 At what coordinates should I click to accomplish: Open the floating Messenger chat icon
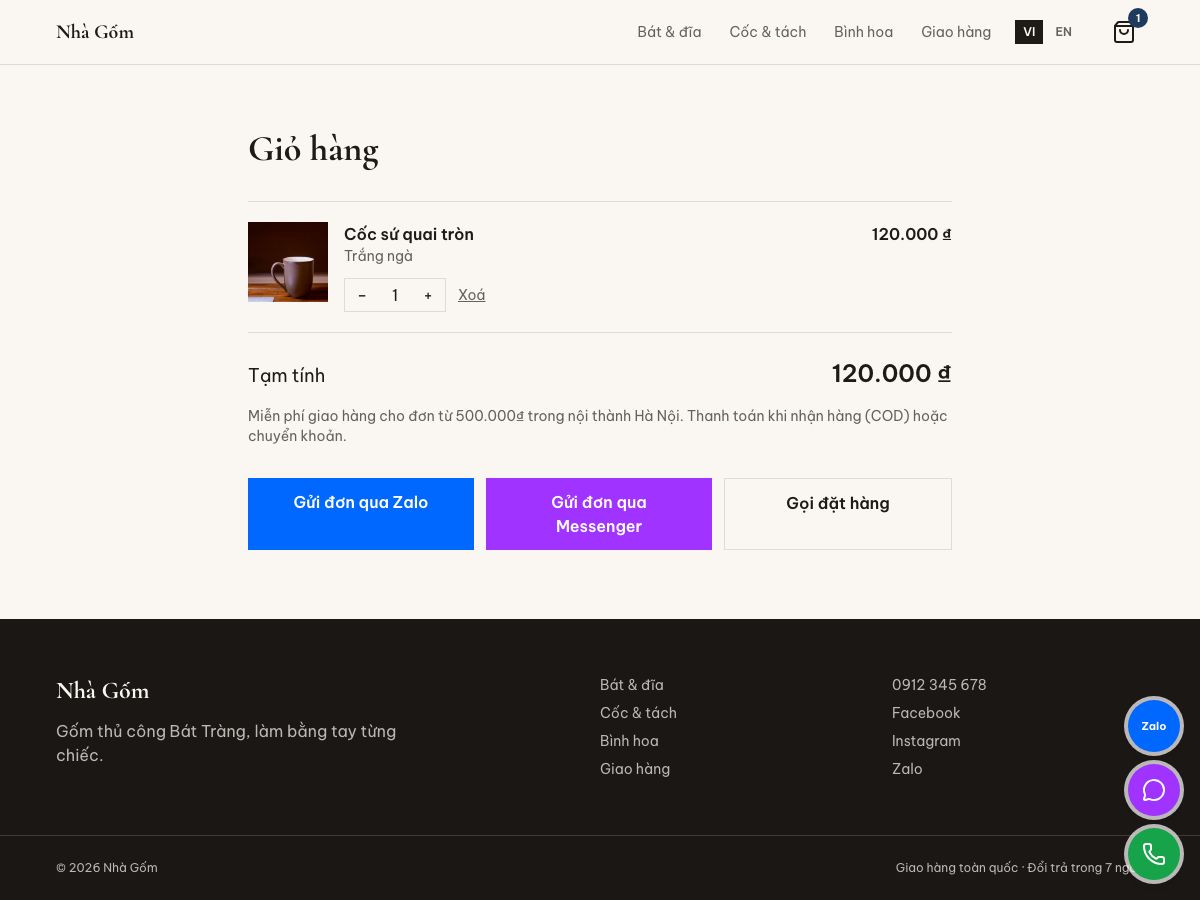[1154, 790]
